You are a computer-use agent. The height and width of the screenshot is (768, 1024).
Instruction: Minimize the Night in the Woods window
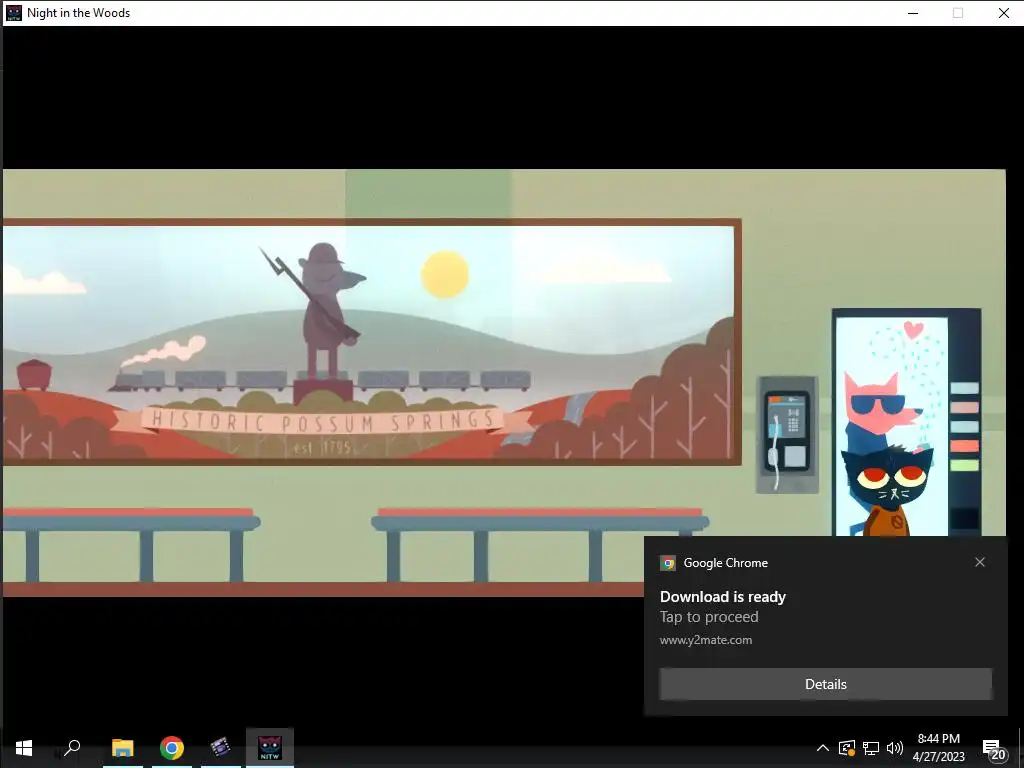tap(913, 13)
